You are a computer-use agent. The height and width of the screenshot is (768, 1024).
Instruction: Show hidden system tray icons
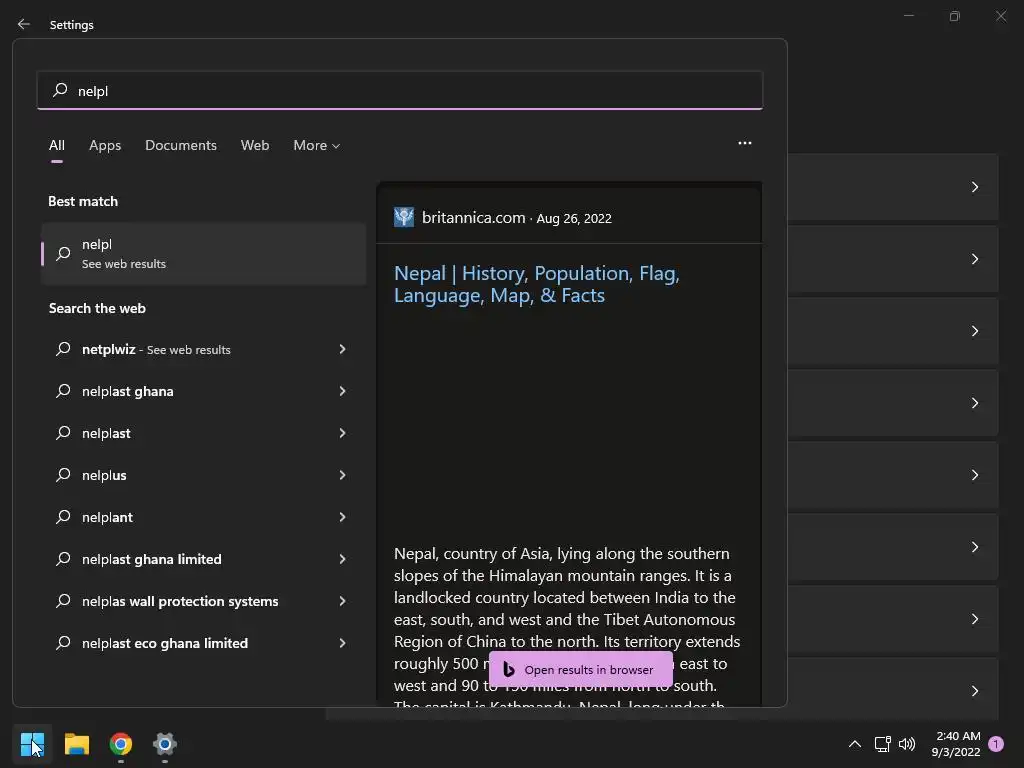coord(855,744)
